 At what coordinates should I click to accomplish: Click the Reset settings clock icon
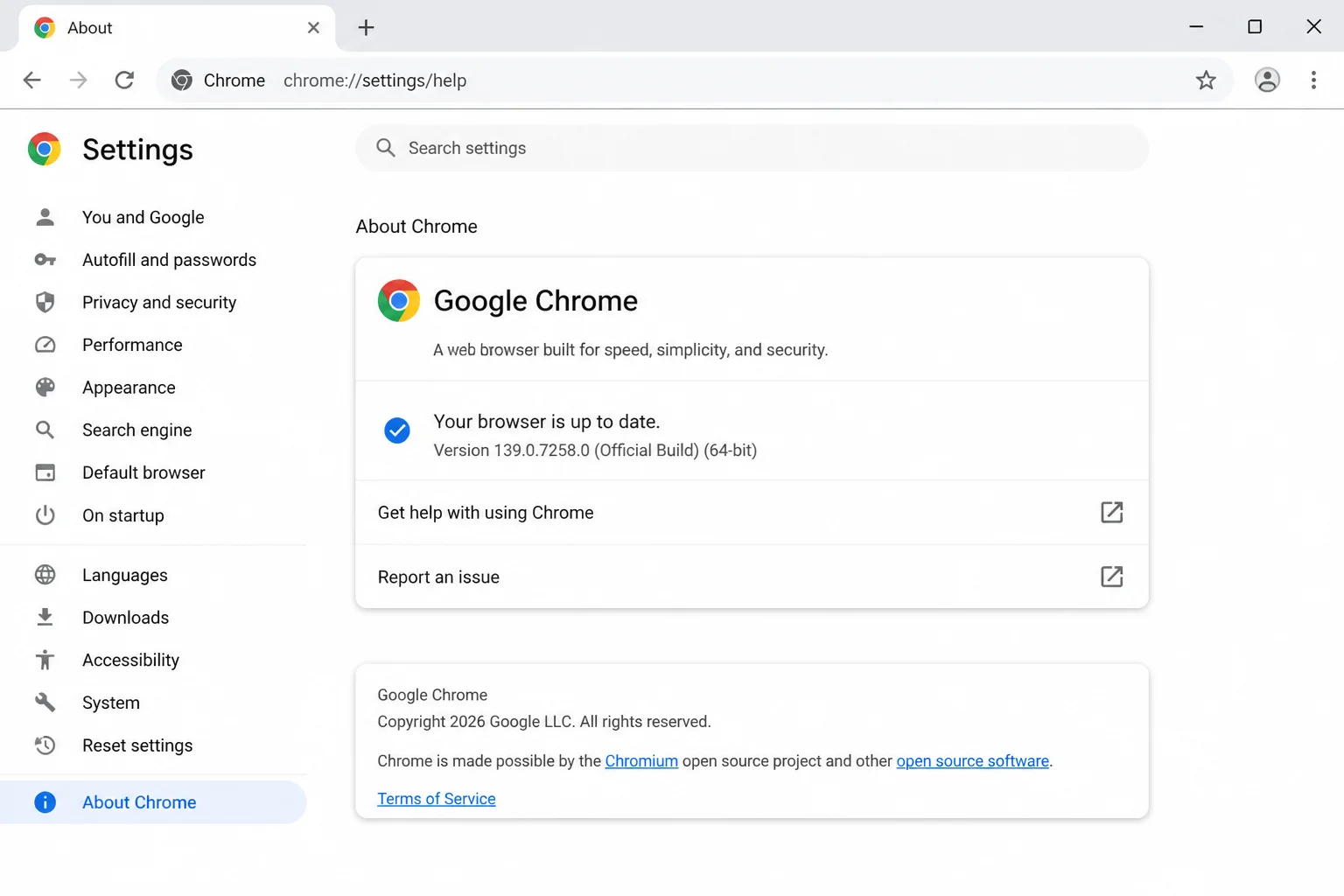[x=45, y=745]
